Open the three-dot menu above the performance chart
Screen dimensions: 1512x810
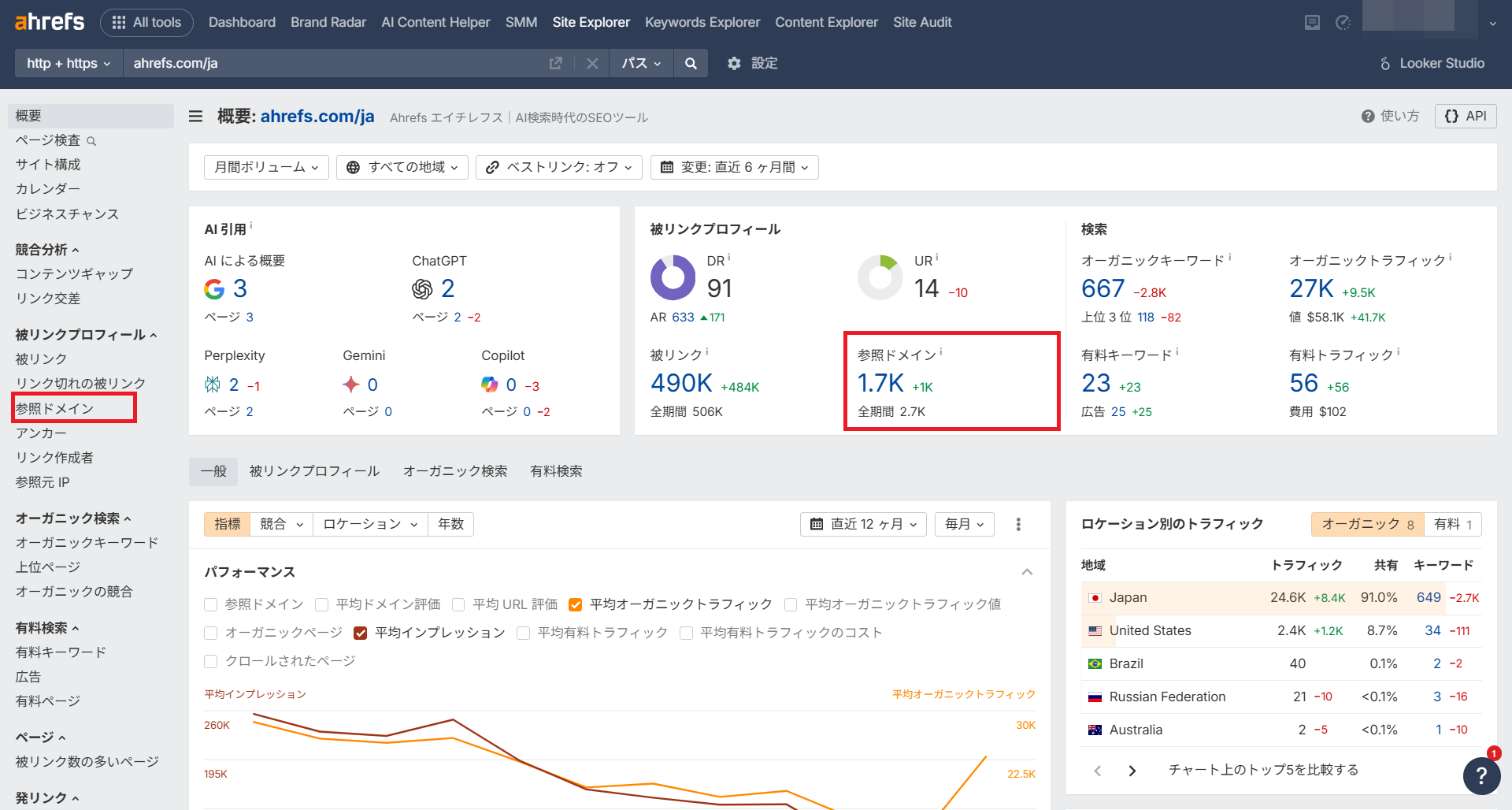pyautogui.click(x=1018, y=524)
